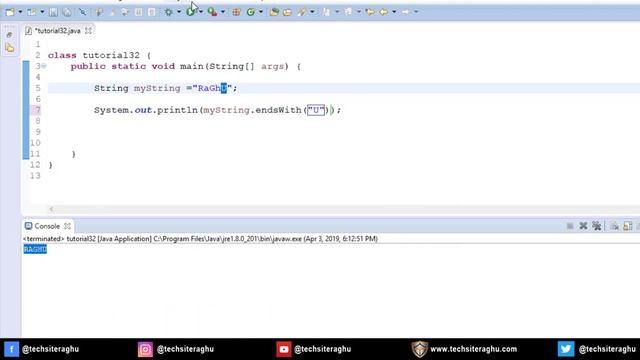Screen dimensions: 640x360
Task: Open the Debug configurations dropdown arrow
Action: 179,12
